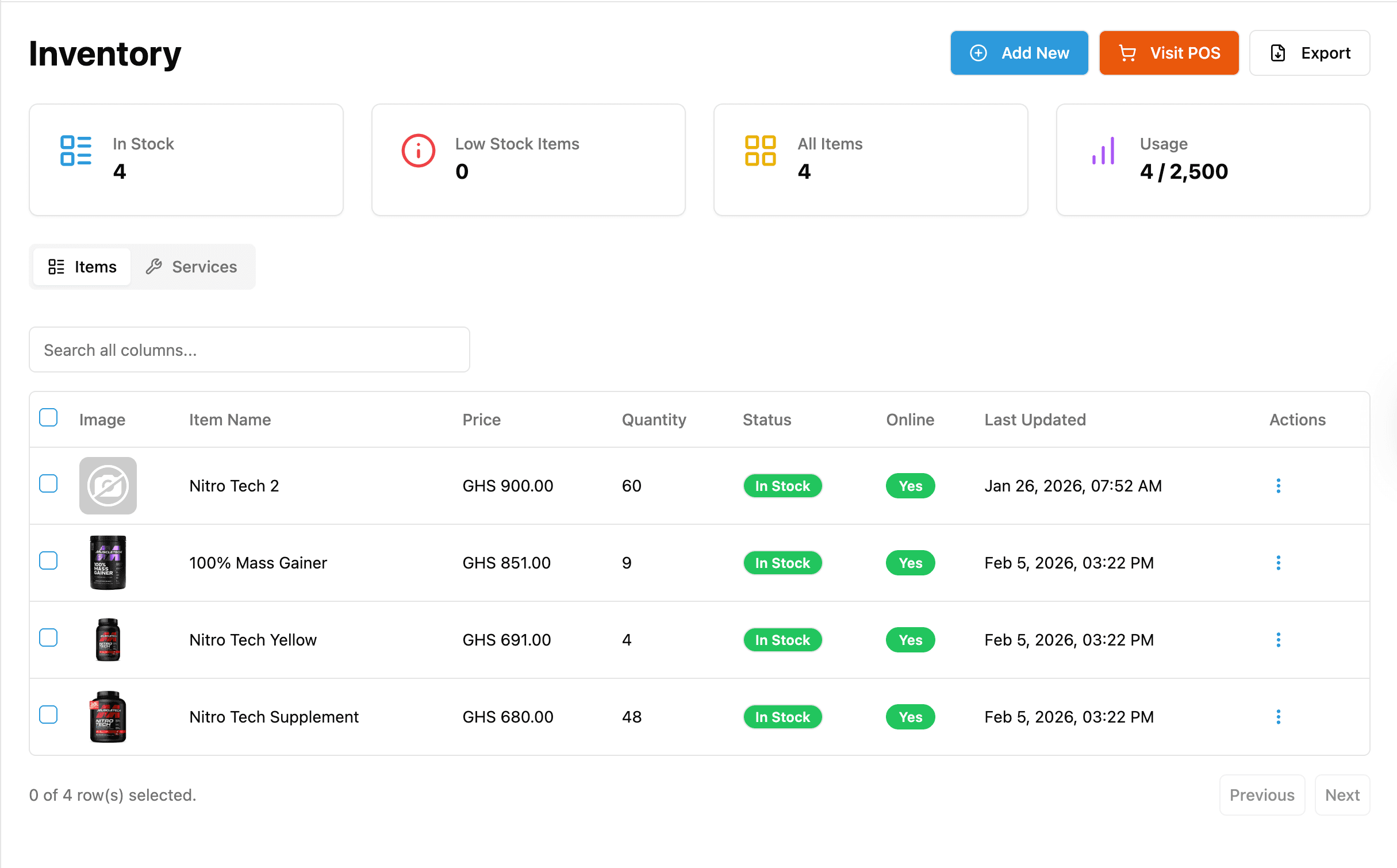Click the Next pagination button
1397x868 pixels.
[x=1342, y=795]
